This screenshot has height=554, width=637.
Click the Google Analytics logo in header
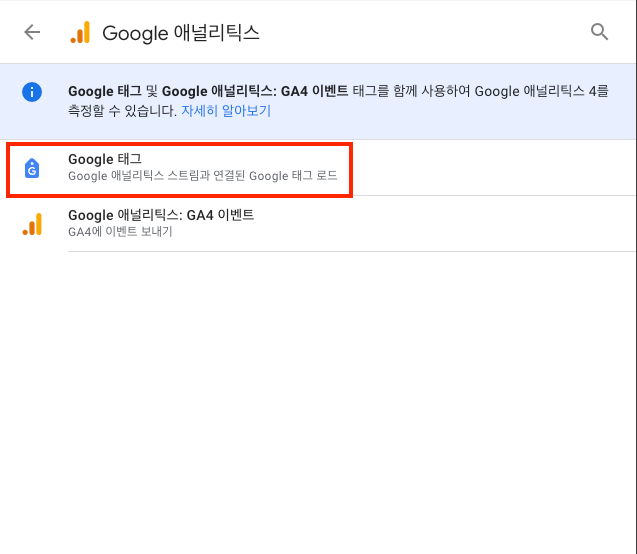point(80,32)
